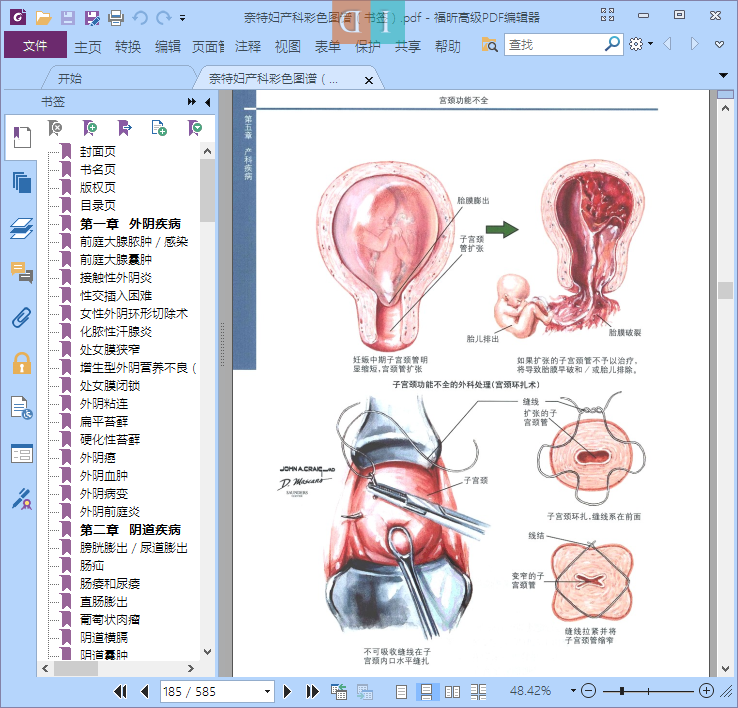Viewport: 738px width, 708px height.
Task: Select bookmark 第一章 外阴疾病
Action: tap(130, 224)
